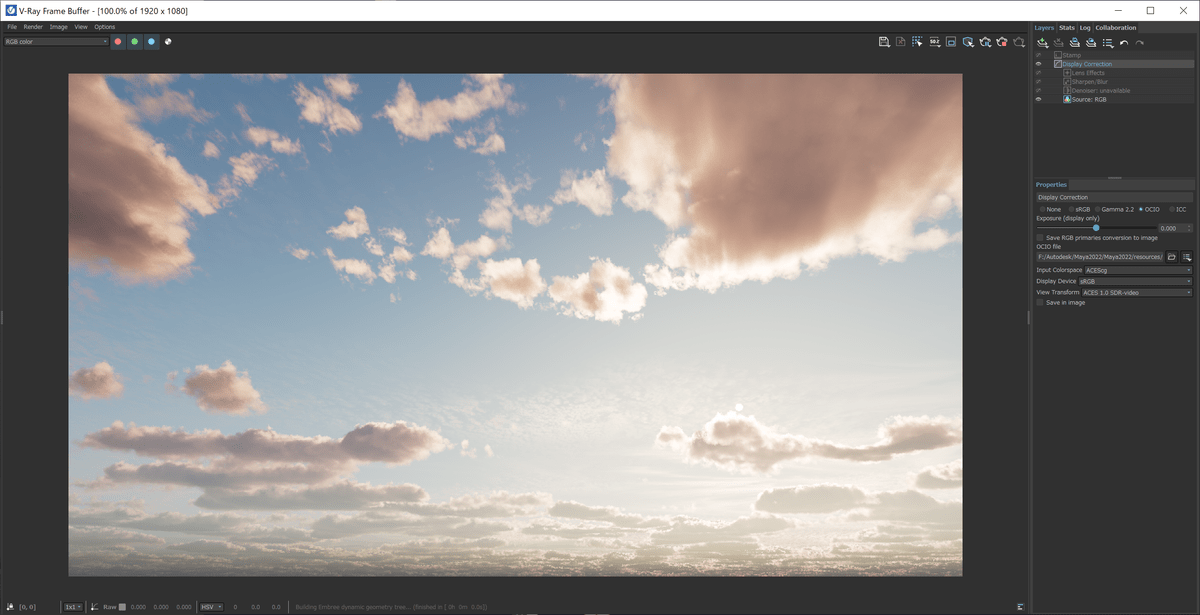This screenshot has height=615, width=1200.
Task: Toggle the red channel circle
Action: 118,42
